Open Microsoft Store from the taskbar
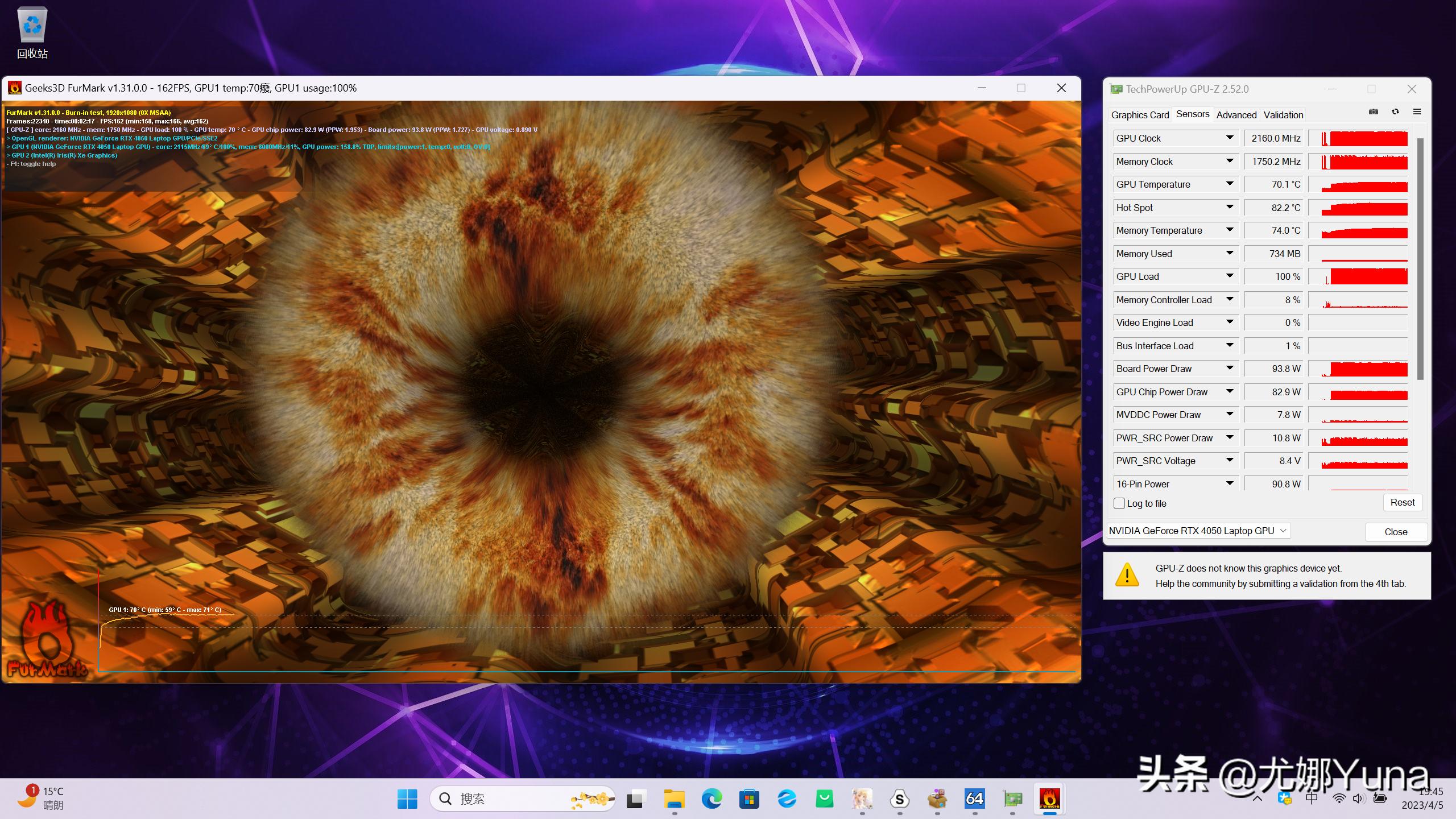This screenshot has height=819, width=1456. pos(749,799)
